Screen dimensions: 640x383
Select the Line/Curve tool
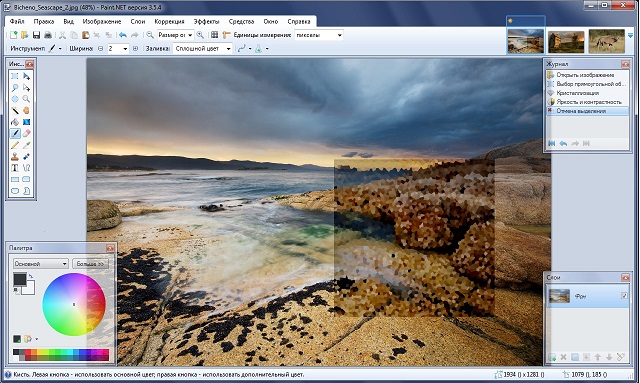27,168
